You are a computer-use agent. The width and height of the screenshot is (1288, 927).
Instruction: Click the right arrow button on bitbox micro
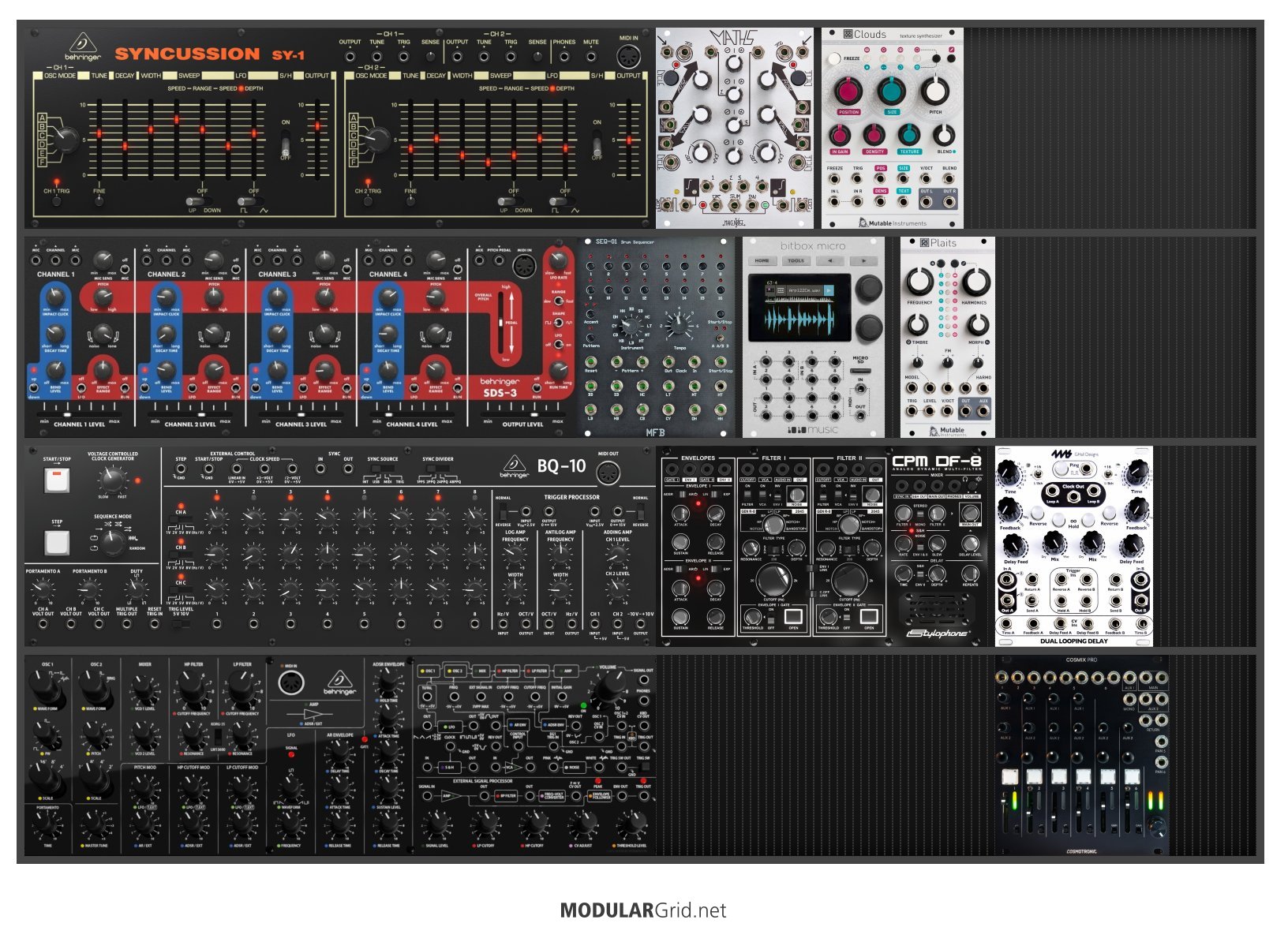[x=863, y=260]
